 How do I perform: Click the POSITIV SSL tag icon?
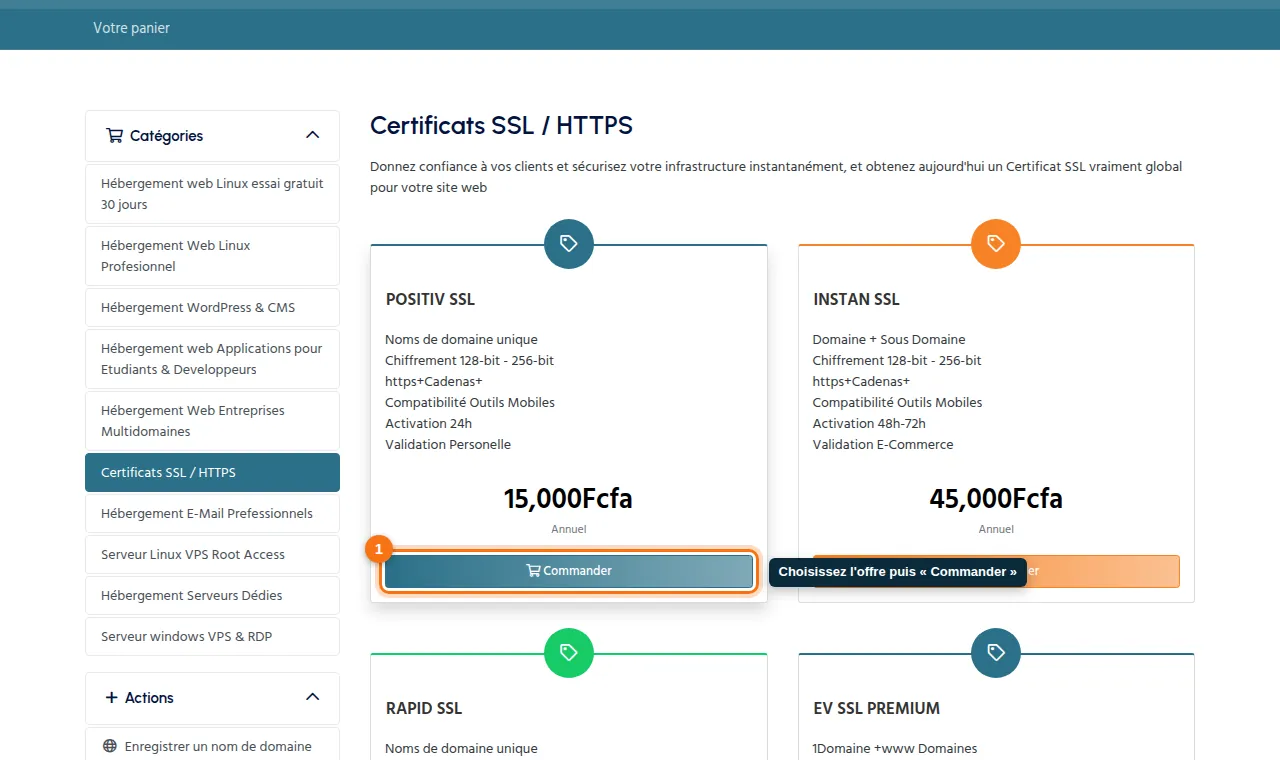click(x=569, y=243)
